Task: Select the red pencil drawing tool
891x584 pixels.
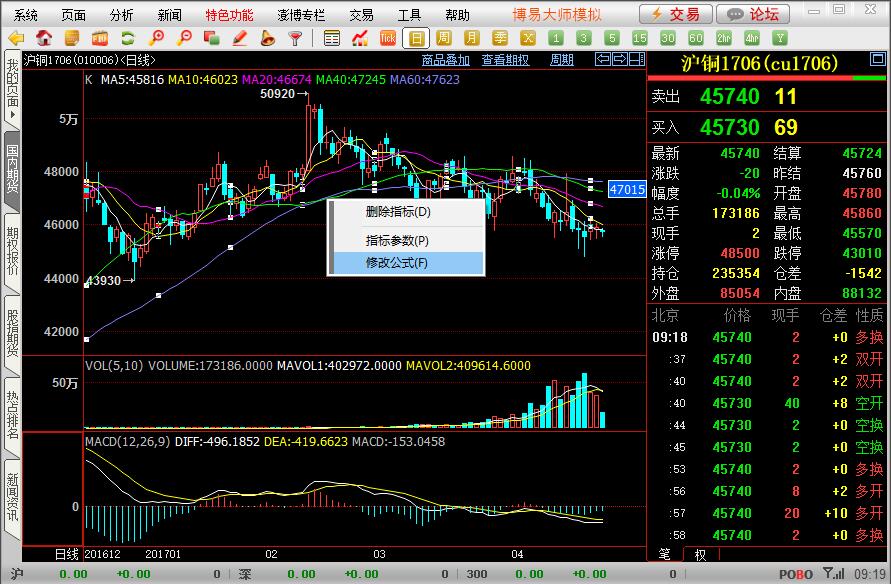Action: pos(240,38)
